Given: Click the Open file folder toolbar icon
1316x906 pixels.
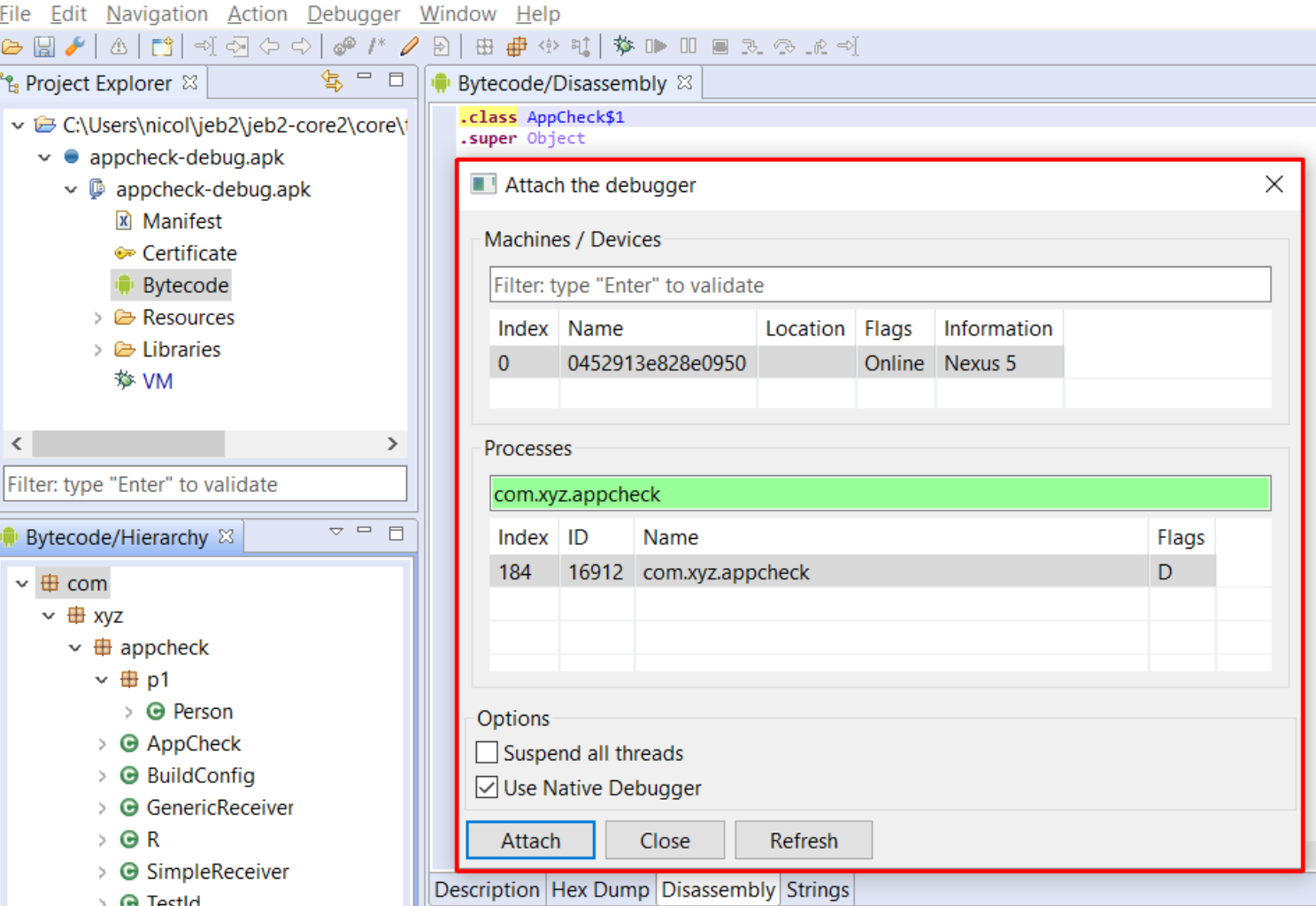Looking at the screenshot, I should [12, 47].
